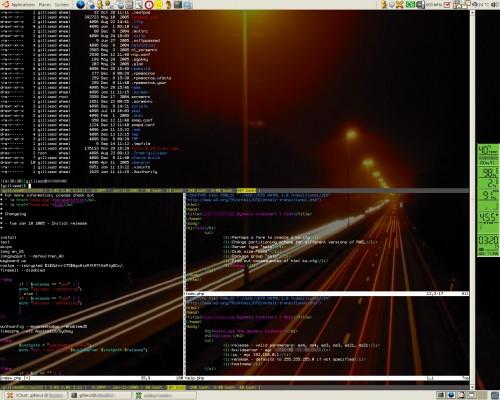Click the highlighted window tab in upper screen status bar
500x400 pixels.
pos(246,191)
